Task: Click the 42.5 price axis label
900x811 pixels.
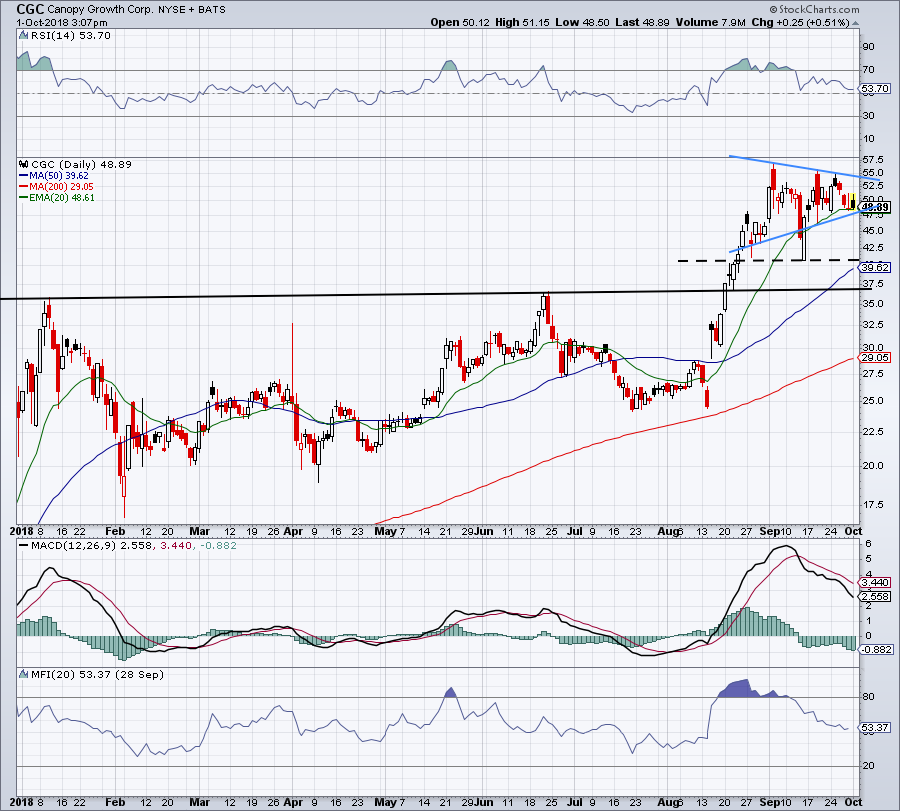Action: [x=873, y=248]
